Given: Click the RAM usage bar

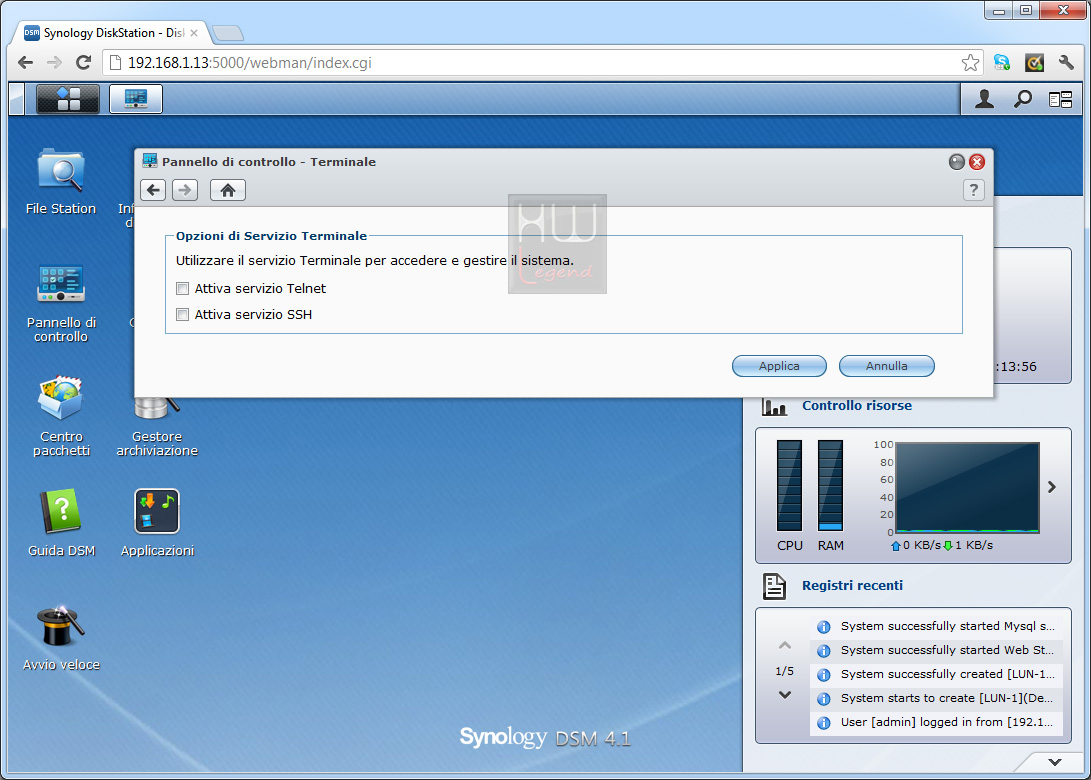Looking at the screenshot, I should (x=830, y=486).
